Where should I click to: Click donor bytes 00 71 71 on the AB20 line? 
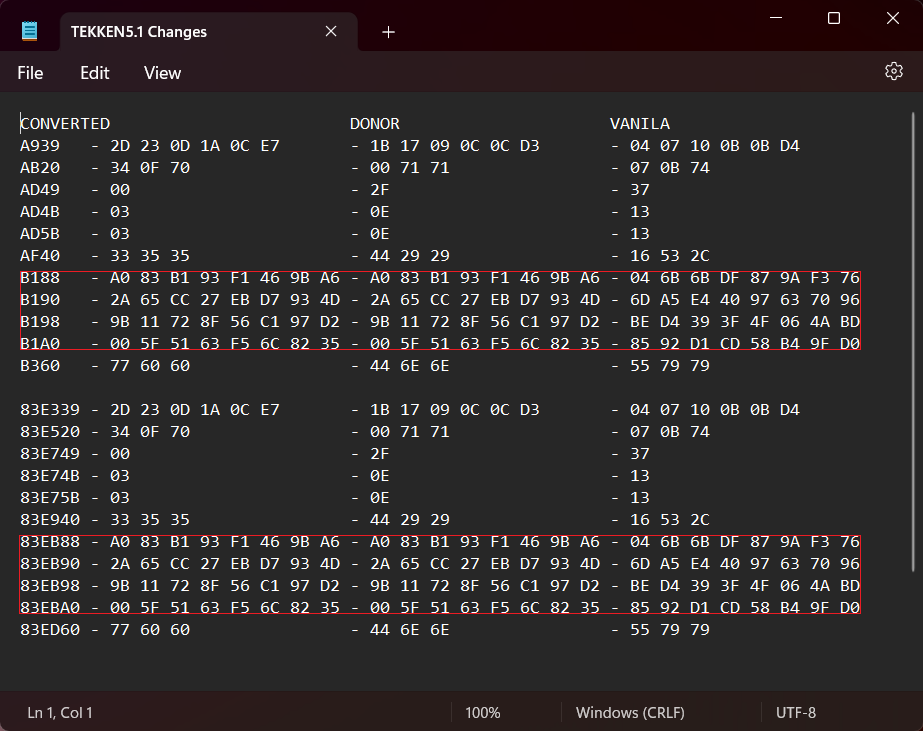pos(410,168)
